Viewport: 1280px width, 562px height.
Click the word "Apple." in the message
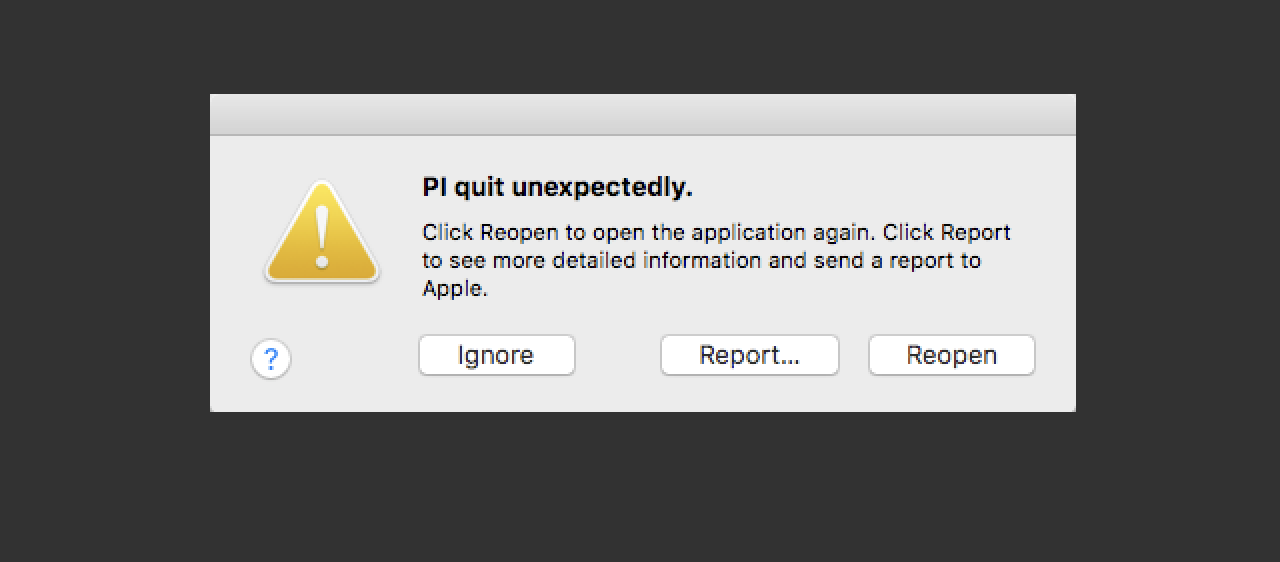(x=454, y=289)
